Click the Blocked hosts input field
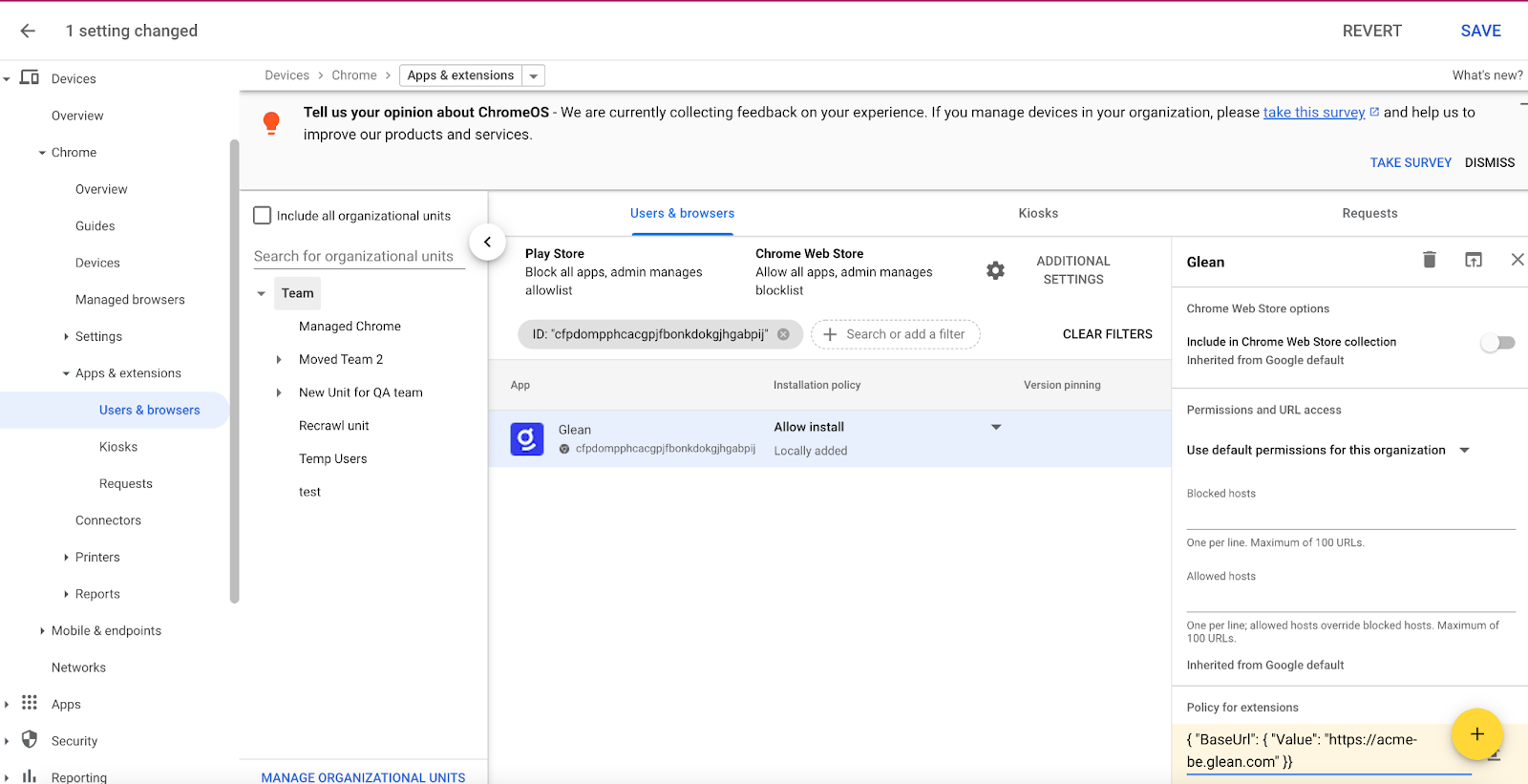The image size is (1528, 784). tap(1351, 517)
